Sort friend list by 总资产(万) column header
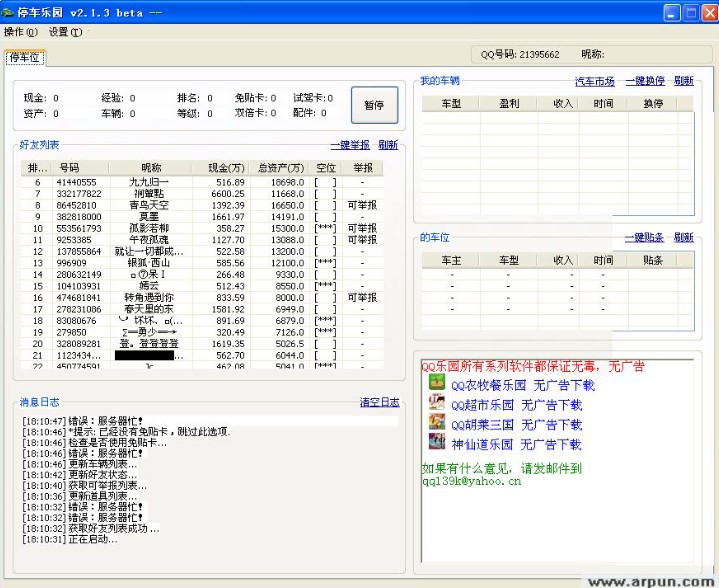Screen dimensions: 719x588 click(x=280, y=168)
